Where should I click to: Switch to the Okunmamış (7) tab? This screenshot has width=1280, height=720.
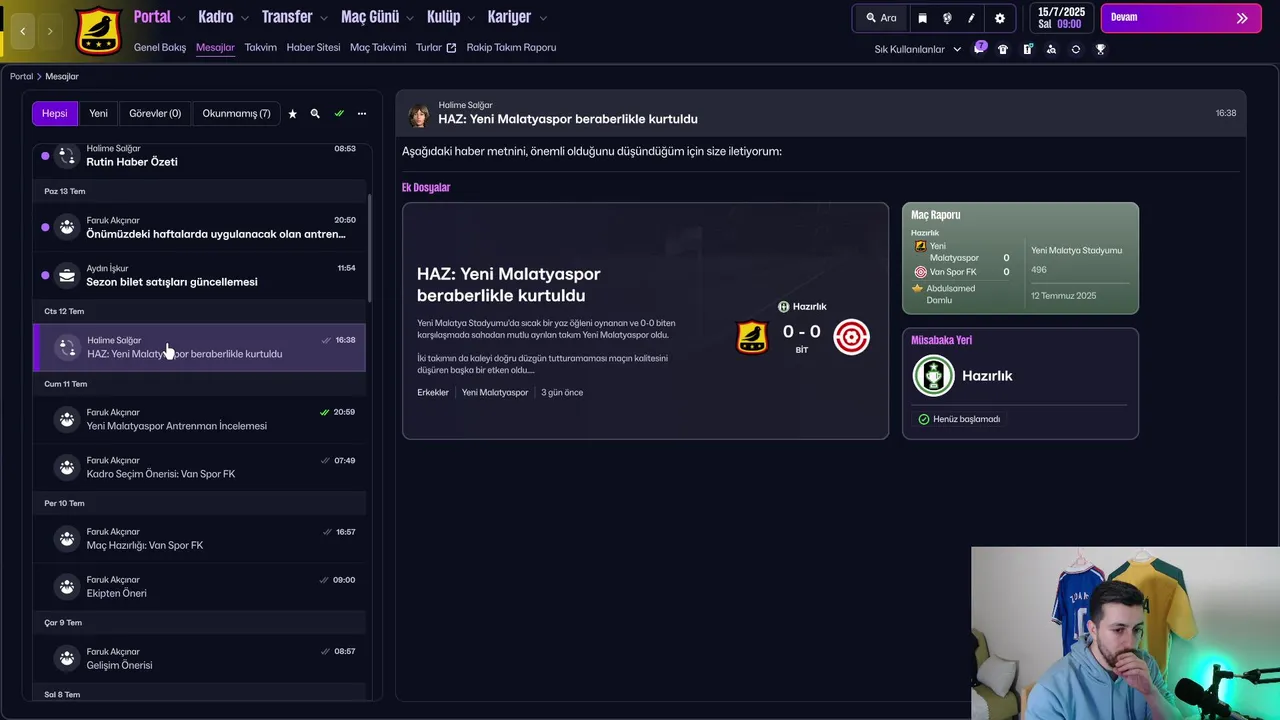(236, 114)
